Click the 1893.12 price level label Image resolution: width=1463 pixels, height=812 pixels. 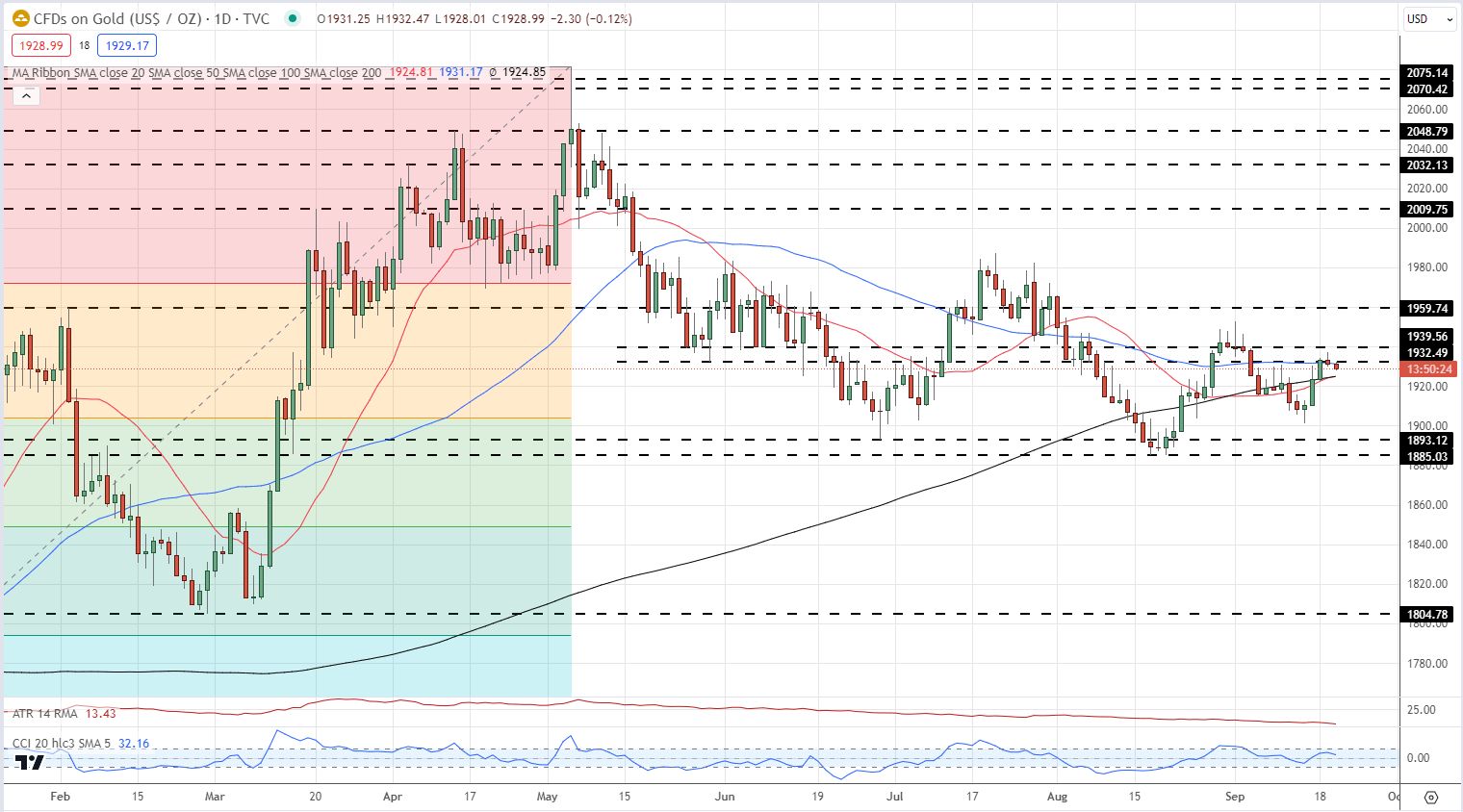1427,441
